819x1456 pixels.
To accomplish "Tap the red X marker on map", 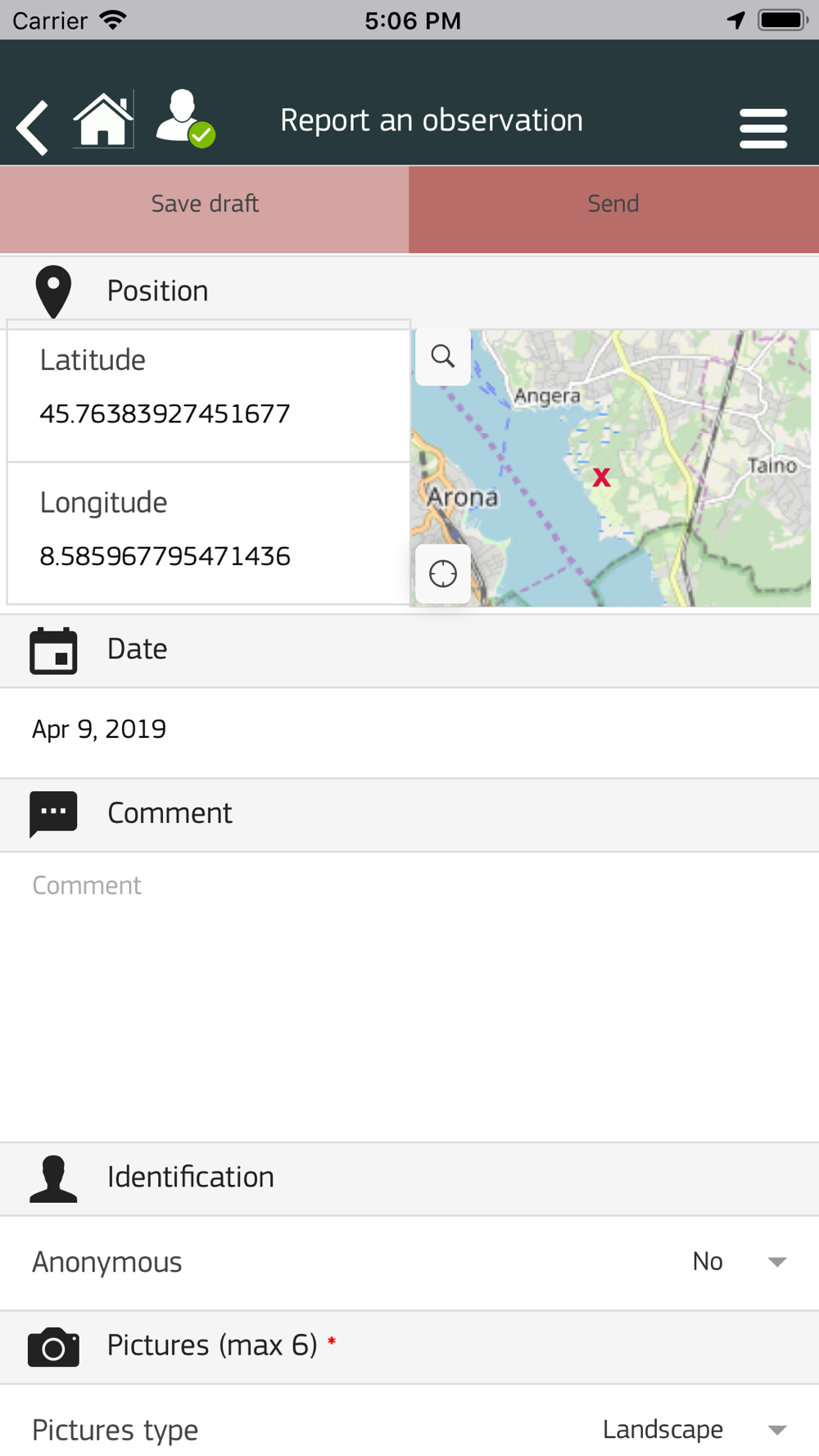I will pos(602,477).
